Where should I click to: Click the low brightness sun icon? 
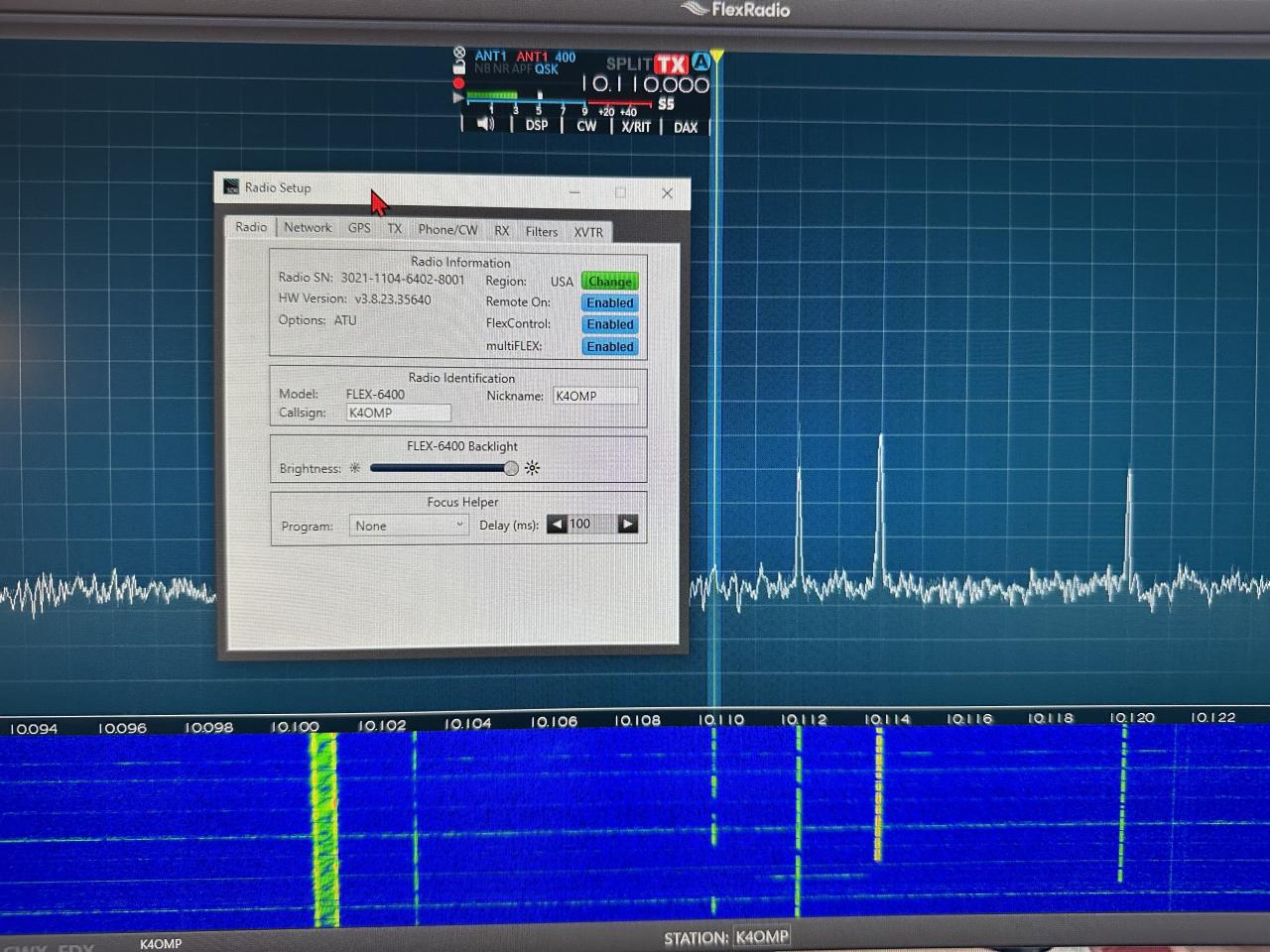point(355,468)
